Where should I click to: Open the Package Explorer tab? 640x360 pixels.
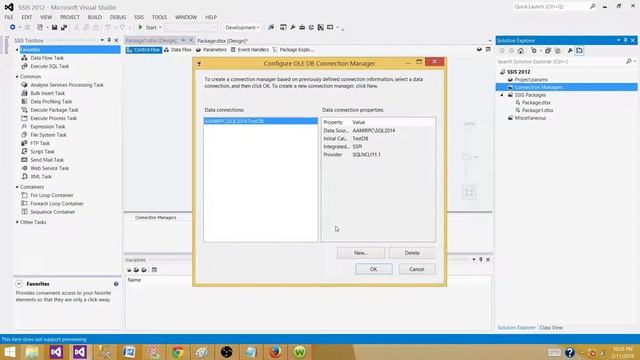pos(293,50)
